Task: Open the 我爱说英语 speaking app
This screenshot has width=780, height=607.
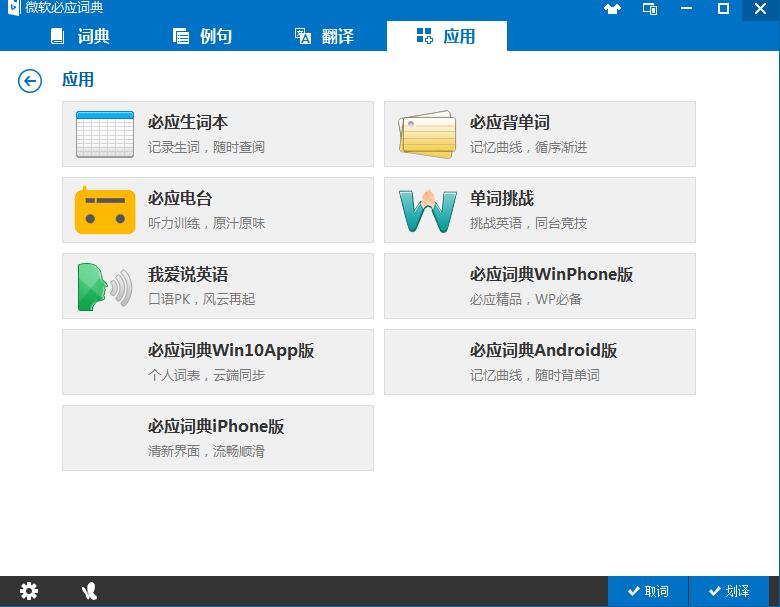Action: pyautogui.click(x=217, y=286)
